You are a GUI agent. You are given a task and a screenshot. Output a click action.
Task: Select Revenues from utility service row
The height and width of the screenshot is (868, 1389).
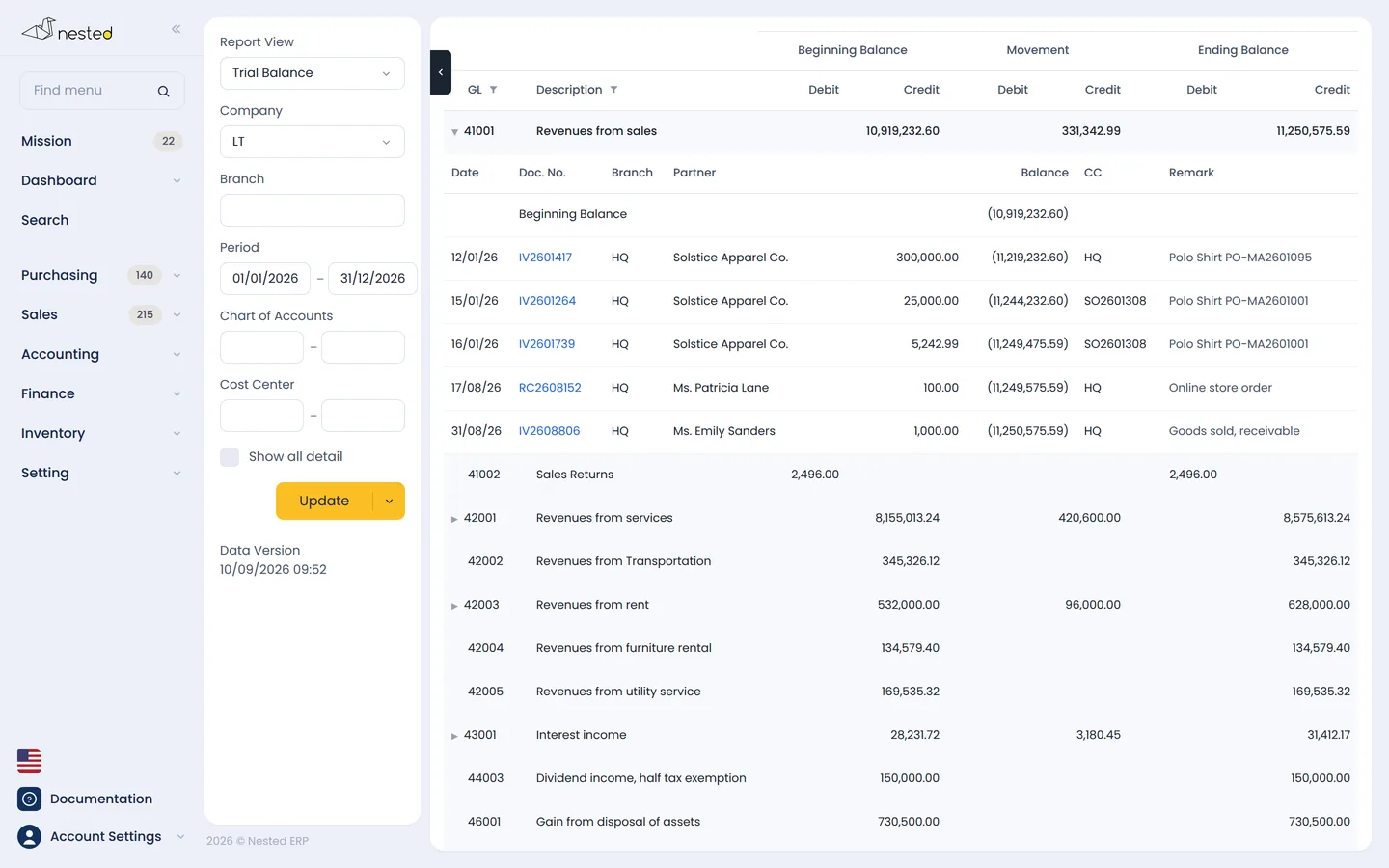click(901, 692)
